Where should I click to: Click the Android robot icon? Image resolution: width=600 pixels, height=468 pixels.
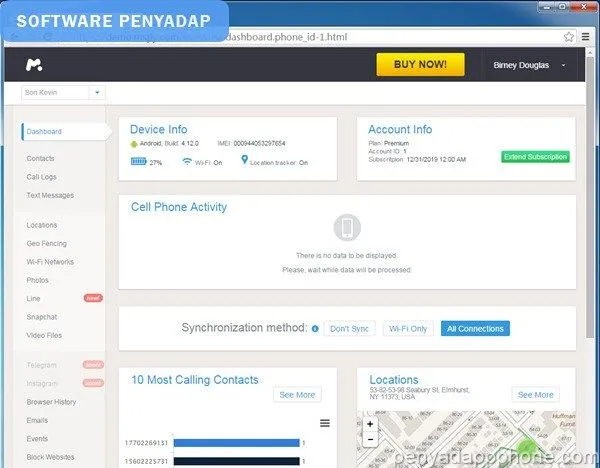[134, 144]
